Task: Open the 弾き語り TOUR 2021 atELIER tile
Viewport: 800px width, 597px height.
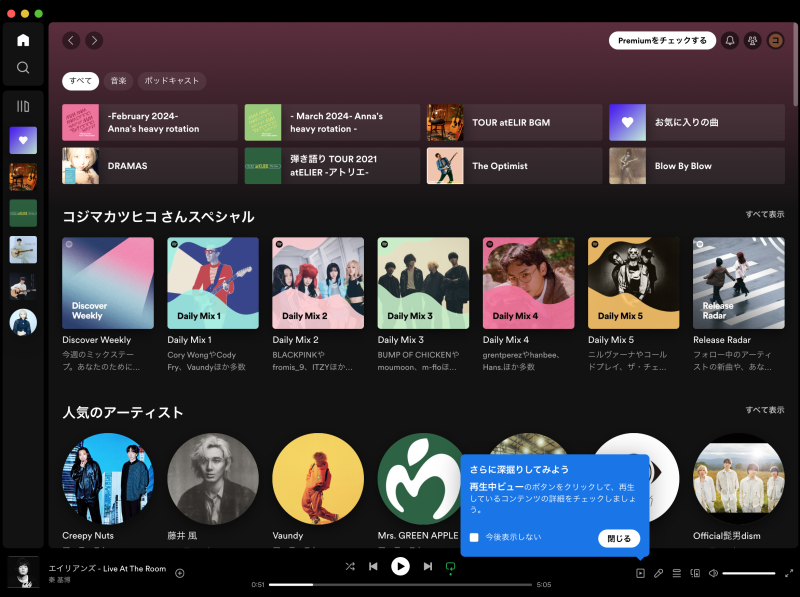Action: click(332, 166)
